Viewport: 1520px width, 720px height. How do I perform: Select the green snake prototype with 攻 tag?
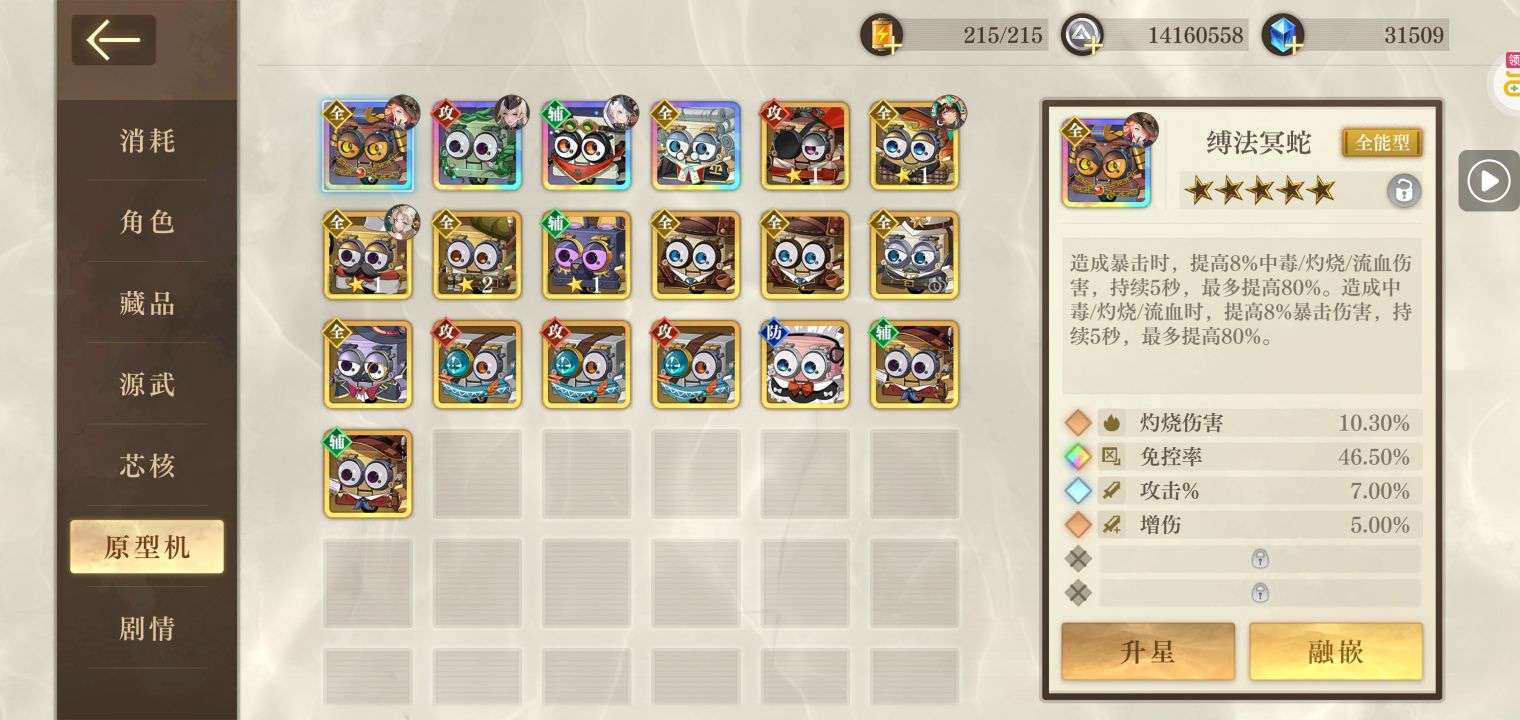[477, 145]
